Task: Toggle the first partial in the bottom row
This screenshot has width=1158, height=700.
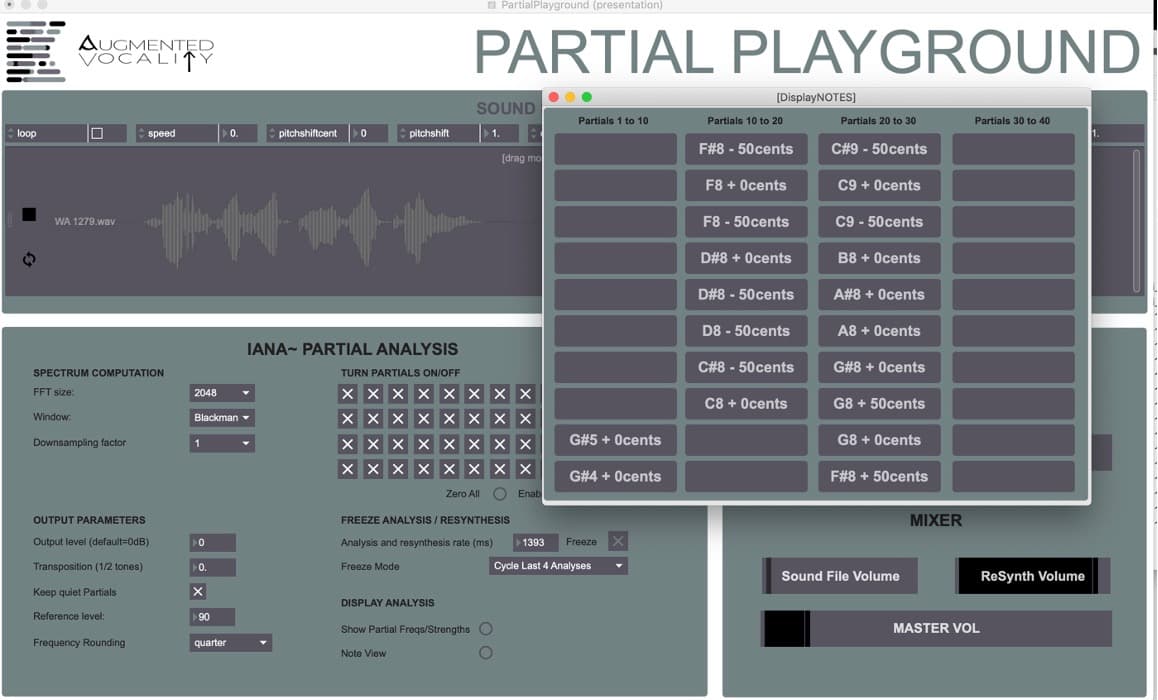Action: click(x=348, y=469)
